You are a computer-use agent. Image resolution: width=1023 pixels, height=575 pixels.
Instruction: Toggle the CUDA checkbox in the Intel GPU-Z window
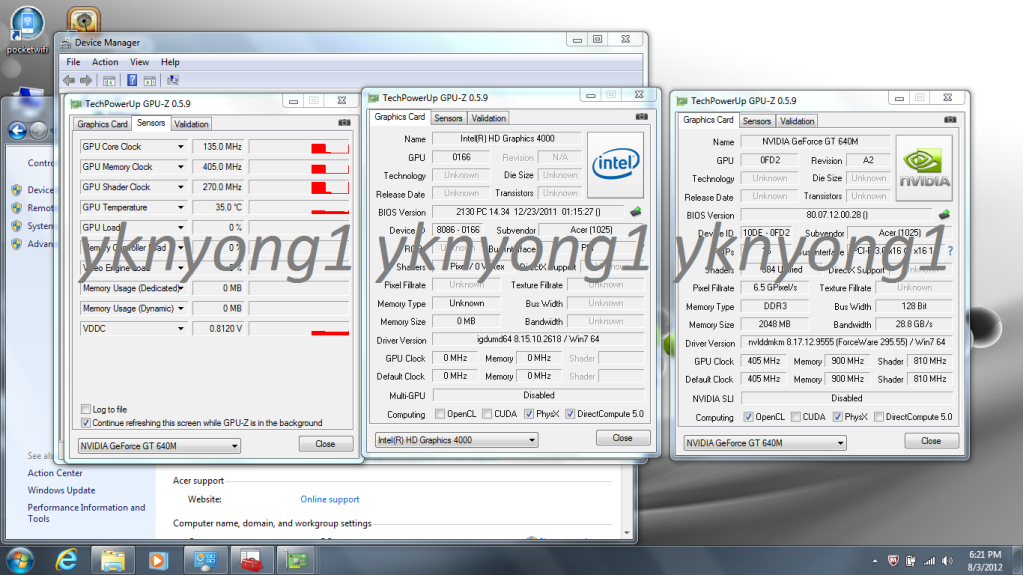pyautogui.click(x=487, y=414)
